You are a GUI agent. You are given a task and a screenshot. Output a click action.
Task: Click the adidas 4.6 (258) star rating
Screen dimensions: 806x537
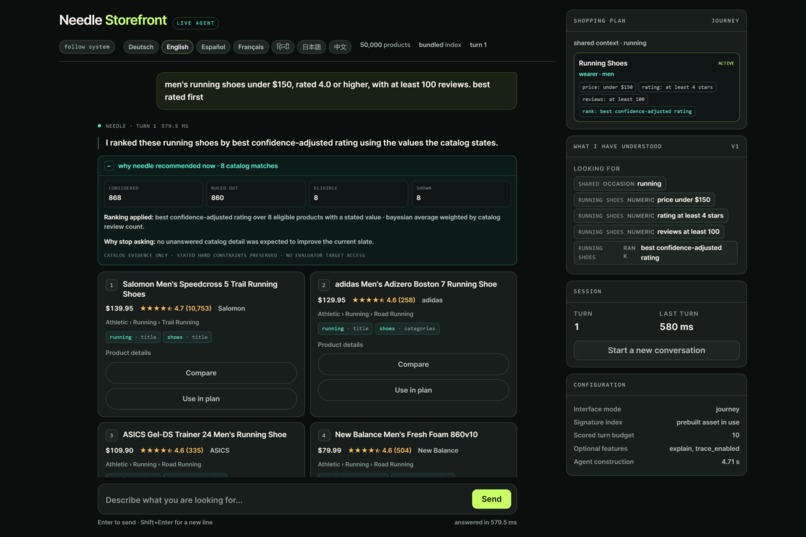pyautogui.click(x=384, y=300)
